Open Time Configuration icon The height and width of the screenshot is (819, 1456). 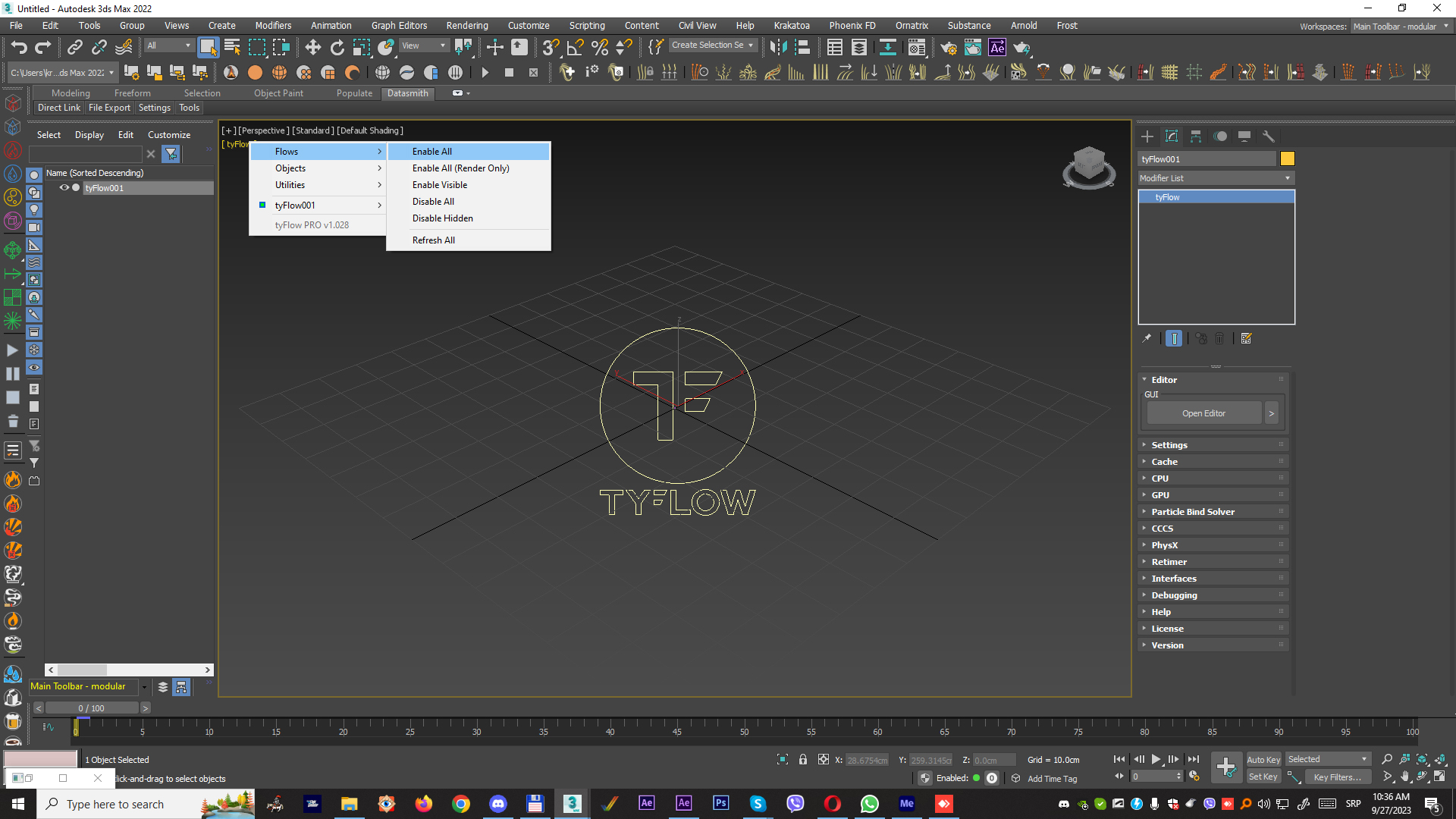(x=1194, y=777)
